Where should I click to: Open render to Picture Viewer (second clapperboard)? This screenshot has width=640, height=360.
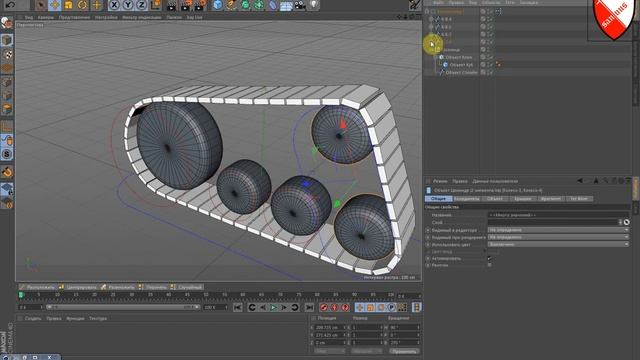click(186, 5)
